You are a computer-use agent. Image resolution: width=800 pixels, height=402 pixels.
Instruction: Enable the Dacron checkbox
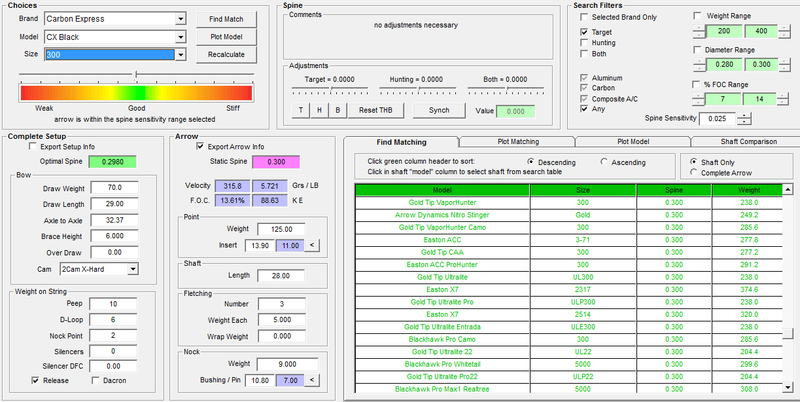tap(95, 380)
